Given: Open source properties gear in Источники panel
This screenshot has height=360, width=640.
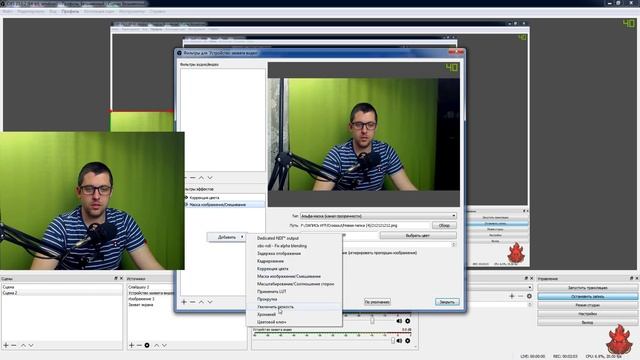Looking at the screenshot, I should point(147,345).
